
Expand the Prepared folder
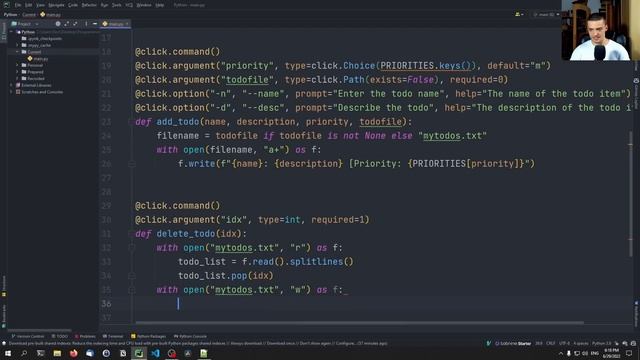(x=18, y=72)
